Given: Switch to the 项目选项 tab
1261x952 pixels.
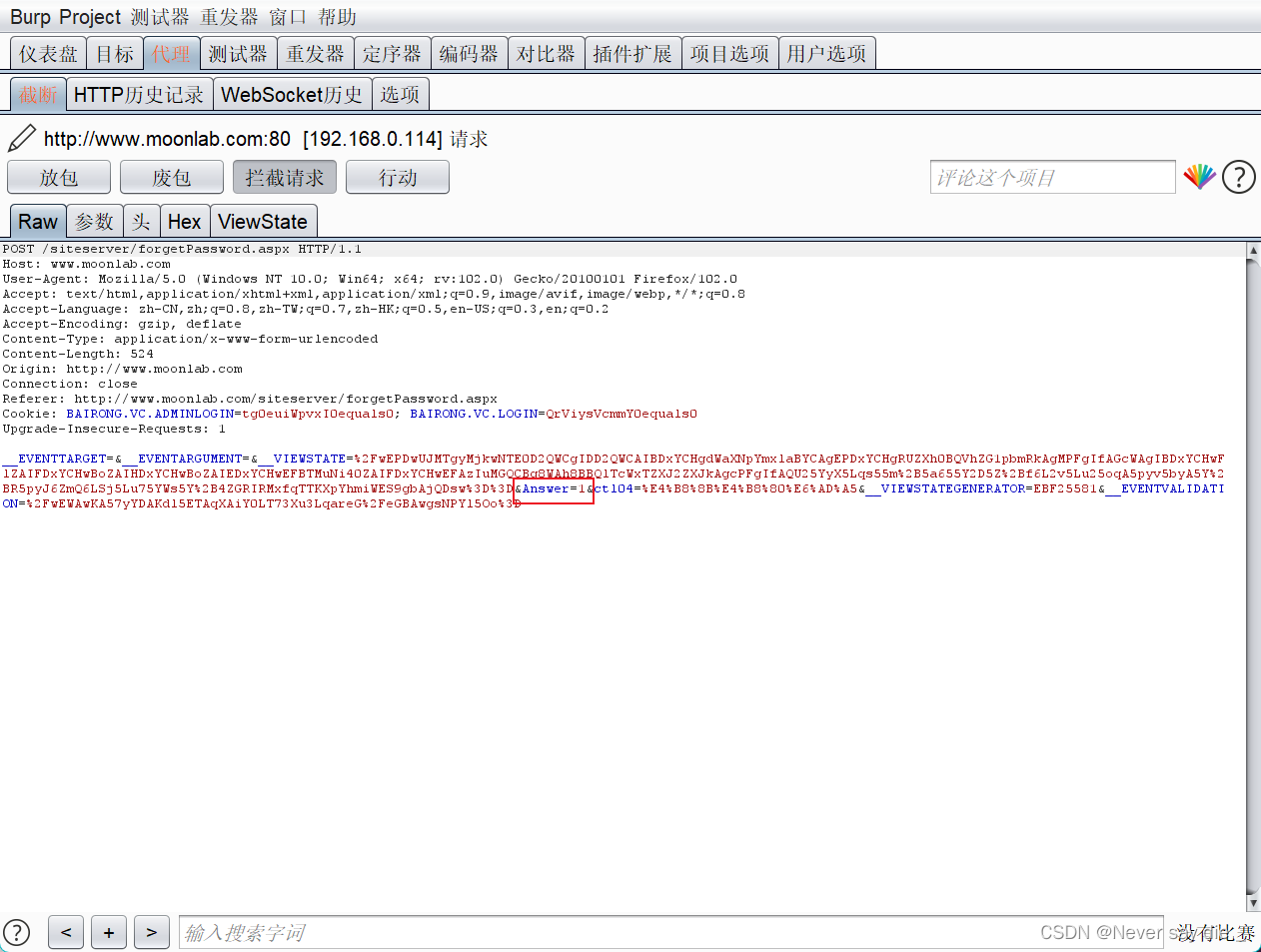Looking at the screenshot, I should 729,54.
